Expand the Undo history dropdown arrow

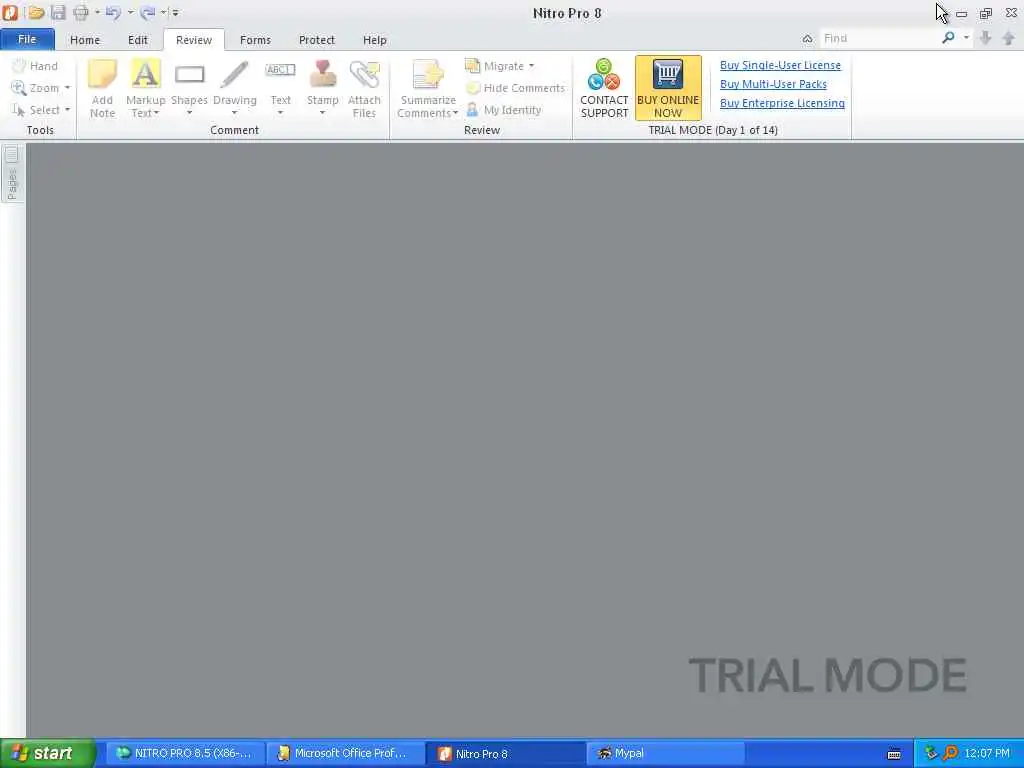pos(130,12)
